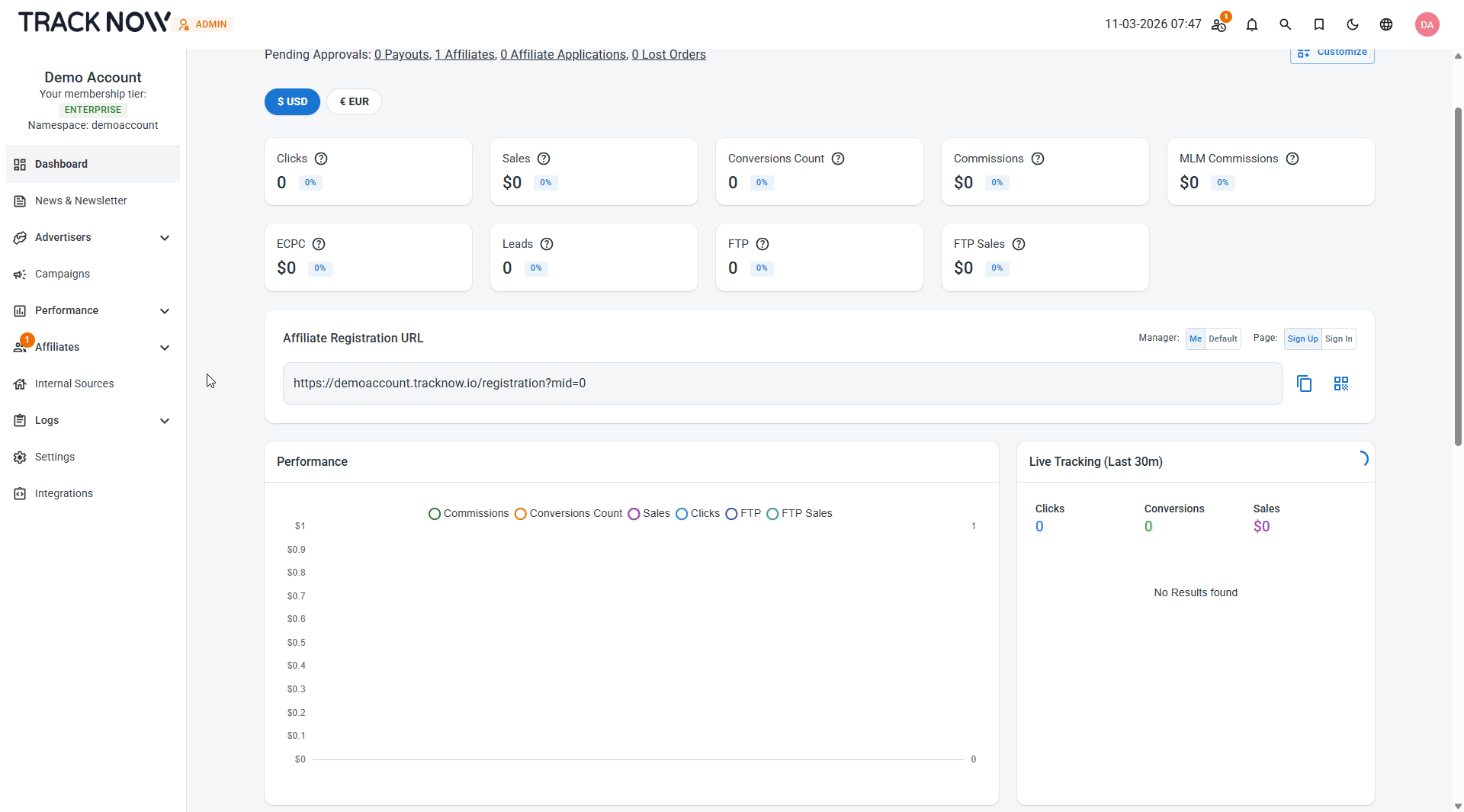Click the search magnifier icon

click(x=1285, y=24)
